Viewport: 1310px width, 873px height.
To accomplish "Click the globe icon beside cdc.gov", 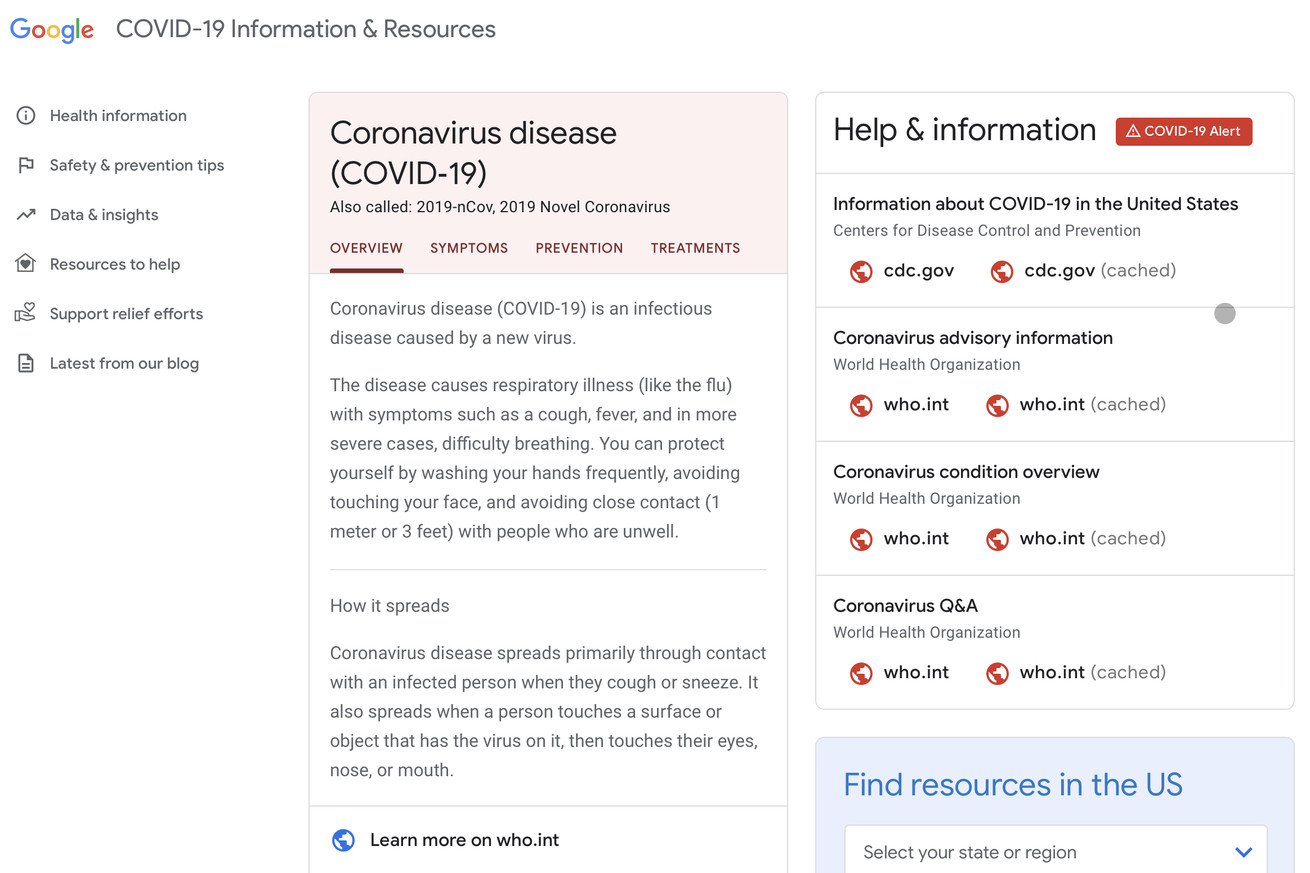I will point(861,271).
